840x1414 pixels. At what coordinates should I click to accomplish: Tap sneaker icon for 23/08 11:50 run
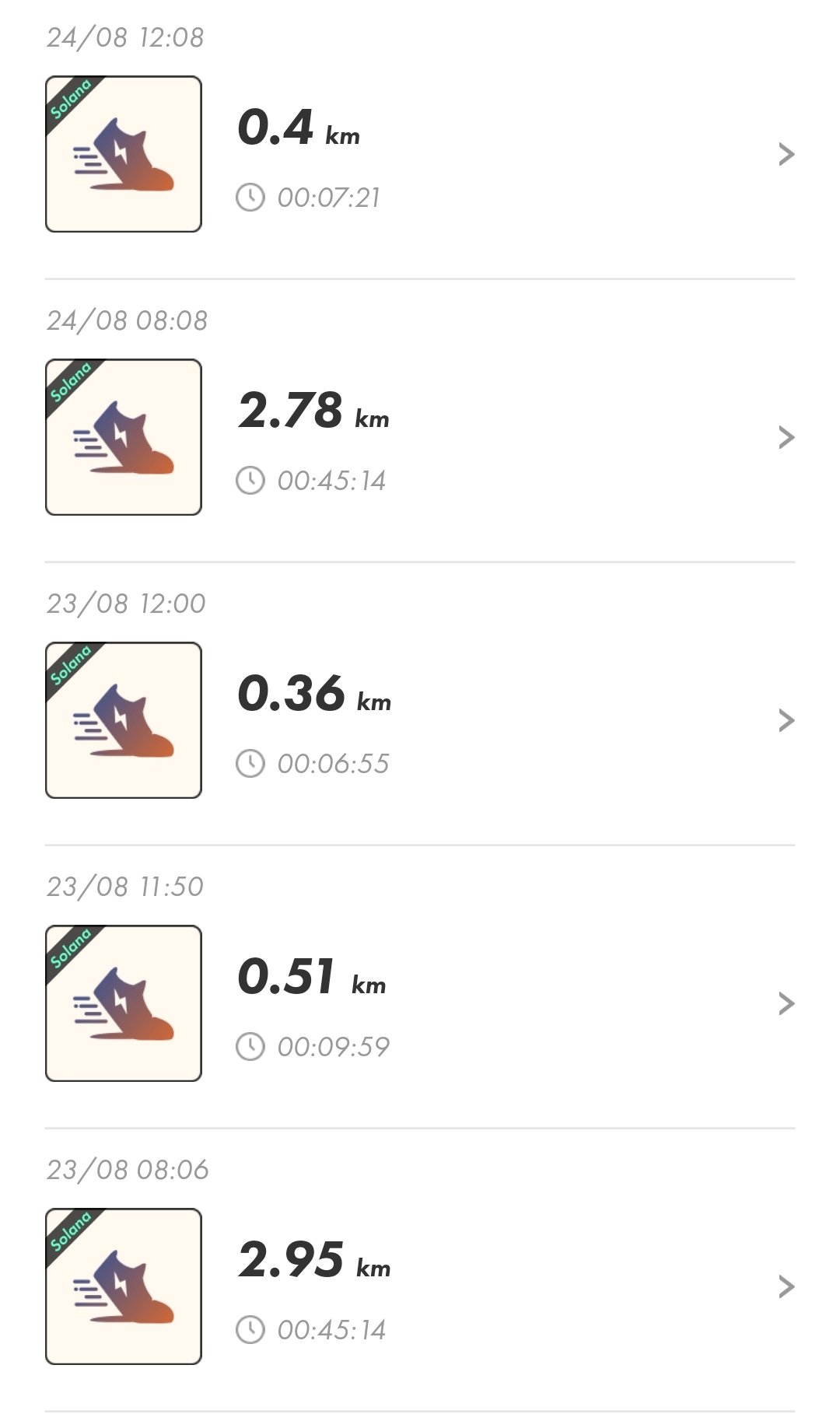124,1003
